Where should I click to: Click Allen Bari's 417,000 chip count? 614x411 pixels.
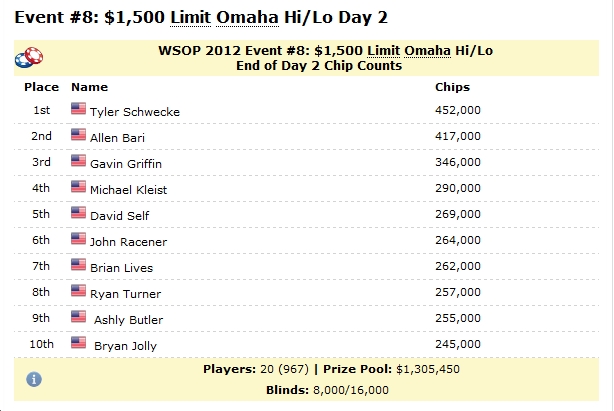coord(458,136)
